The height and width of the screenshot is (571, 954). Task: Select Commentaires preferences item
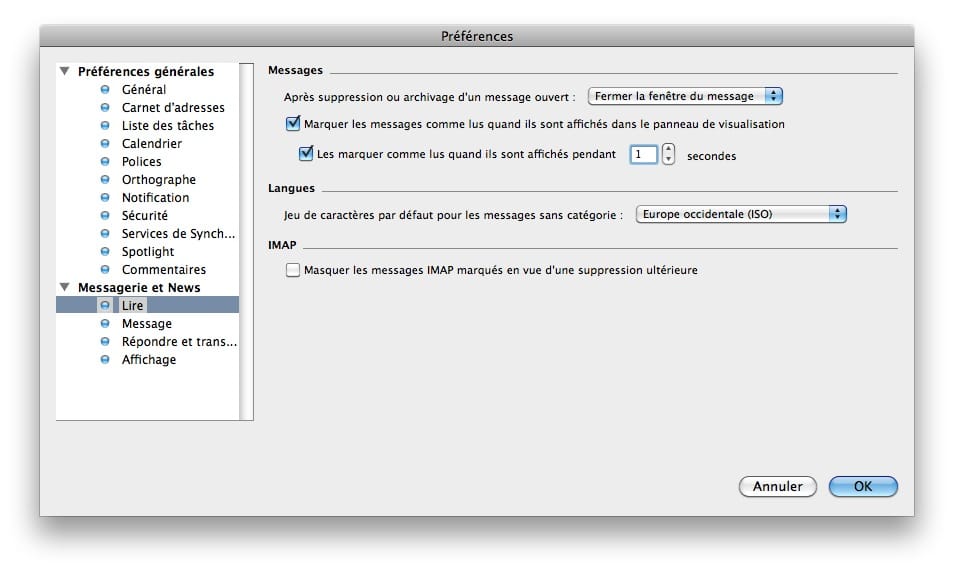pos(164,269)
